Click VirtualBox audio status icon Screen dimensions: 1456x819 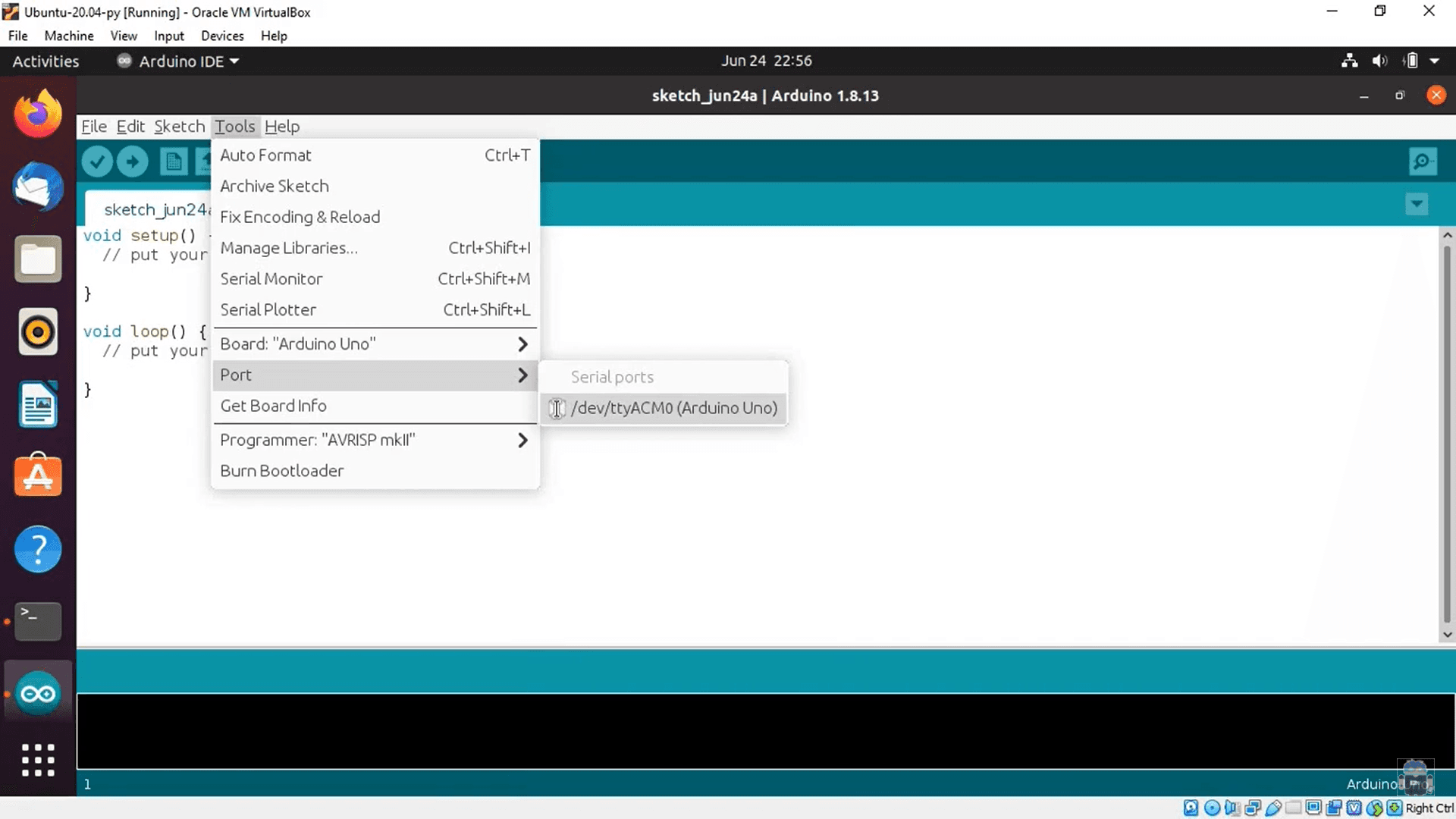(1232, 808)
